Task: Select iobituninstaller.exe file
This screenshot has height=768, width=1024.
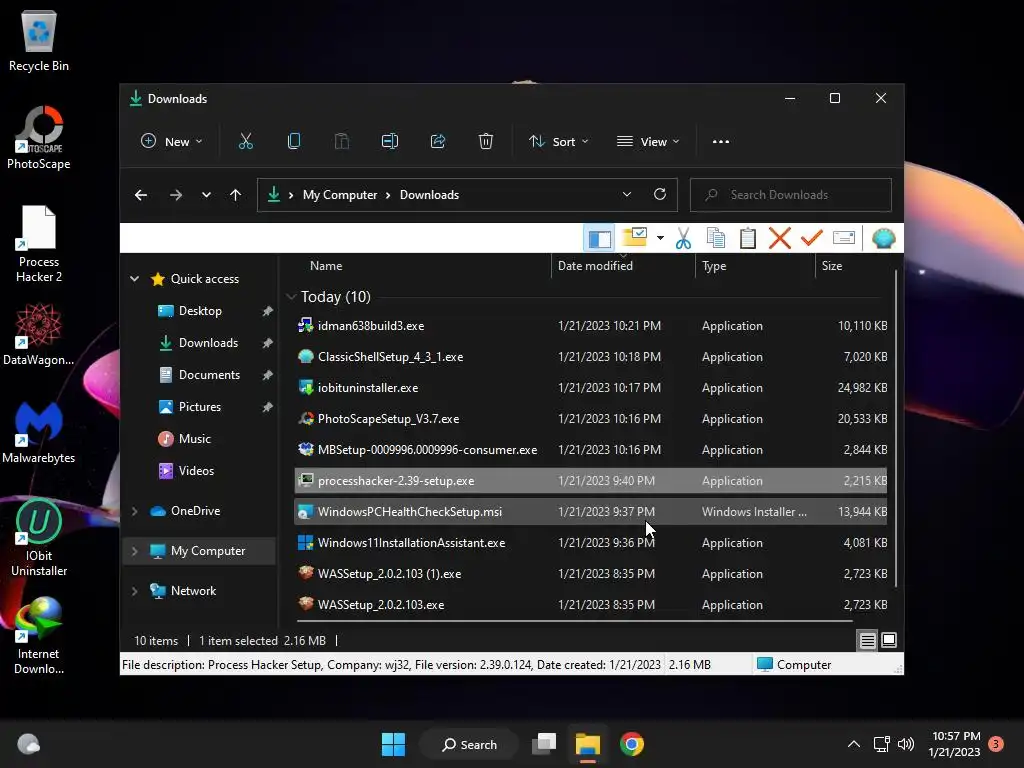Action: click(x=590, y=388)
